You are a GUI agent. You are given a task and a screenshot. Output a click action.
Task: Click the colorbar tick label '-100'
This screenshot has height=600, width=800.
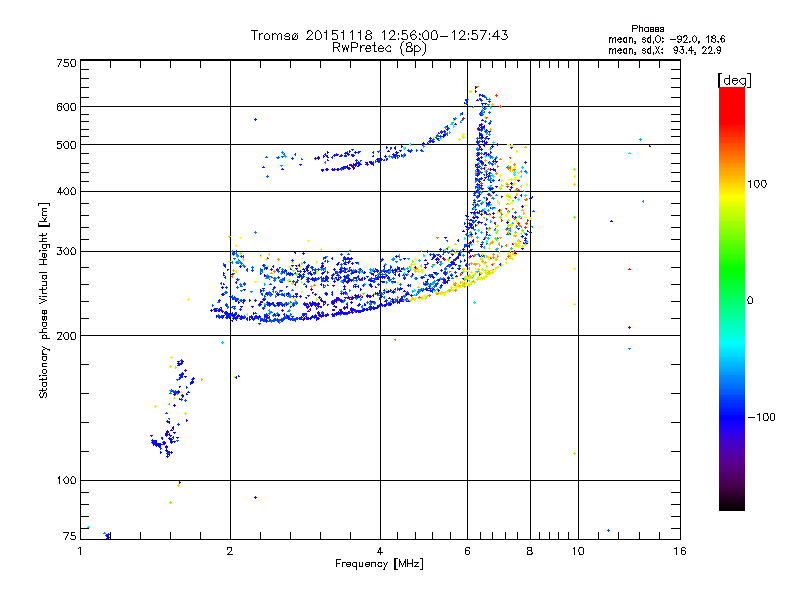click(x=761, y=417)
